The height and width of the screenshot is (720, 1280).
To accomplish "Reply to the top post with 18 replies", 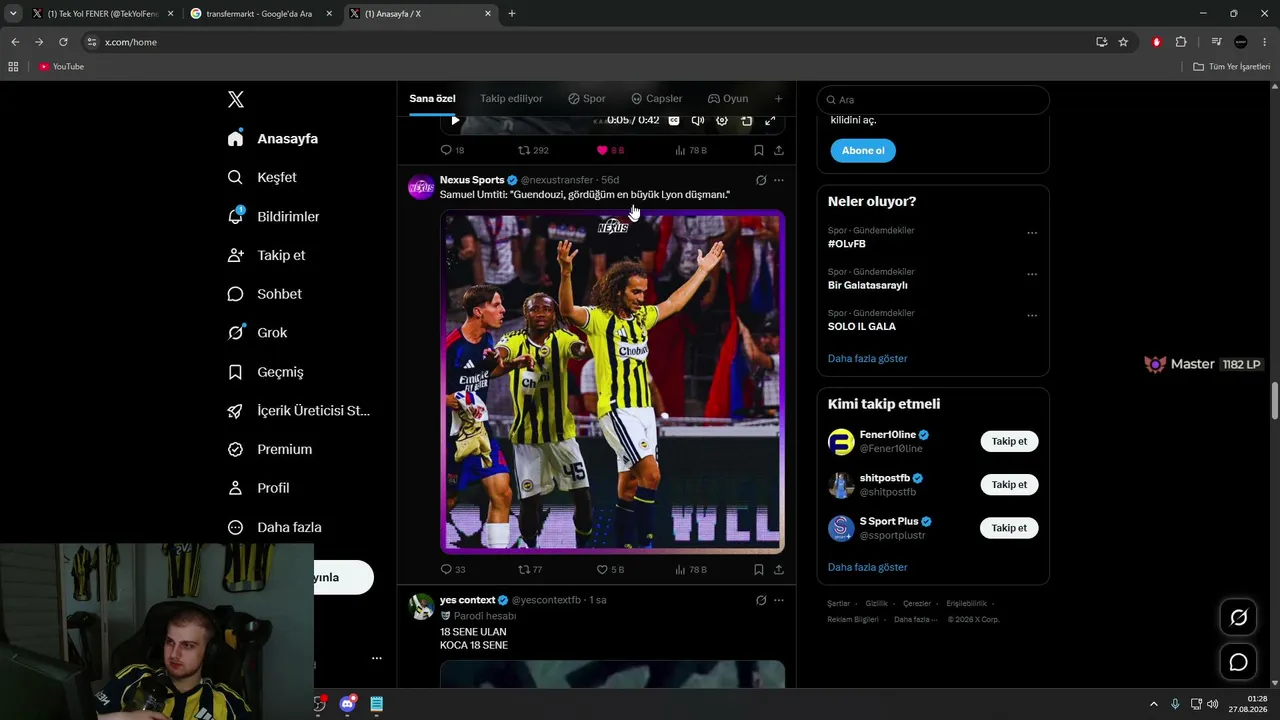I will [452, 150].
